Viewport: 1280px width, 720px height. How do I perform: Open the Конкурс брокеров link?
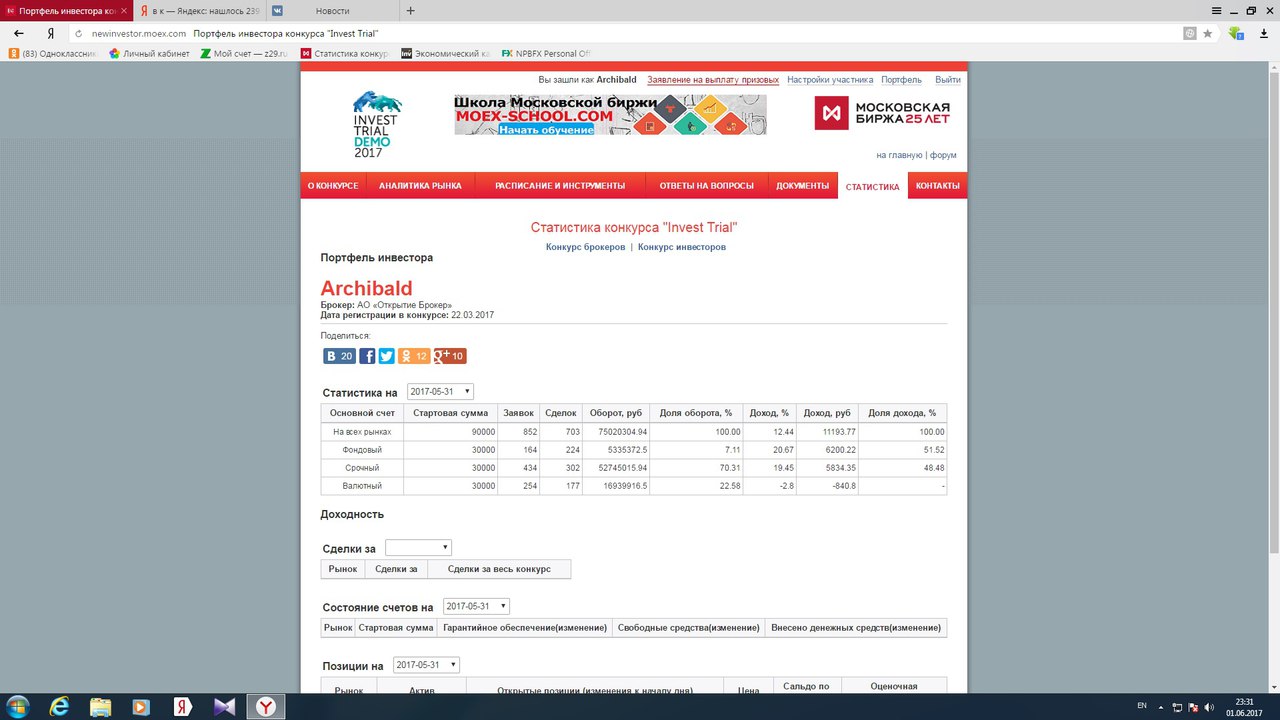point(585,247)
